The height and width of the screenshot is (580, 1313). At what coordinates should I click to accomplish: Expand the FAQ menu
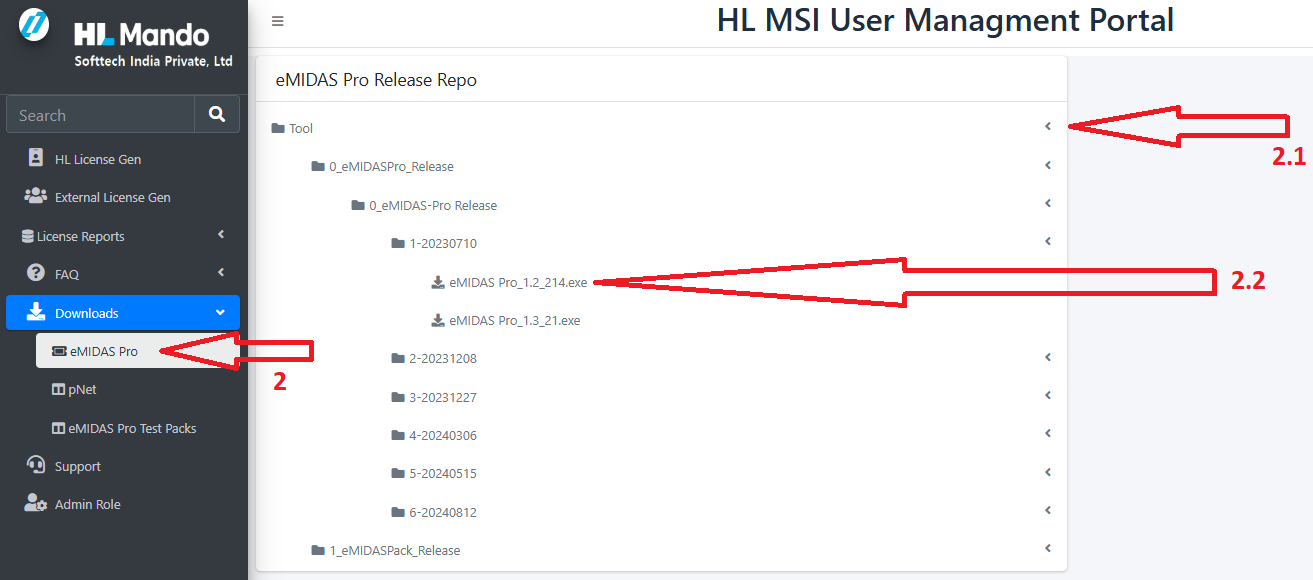[221, 273]
